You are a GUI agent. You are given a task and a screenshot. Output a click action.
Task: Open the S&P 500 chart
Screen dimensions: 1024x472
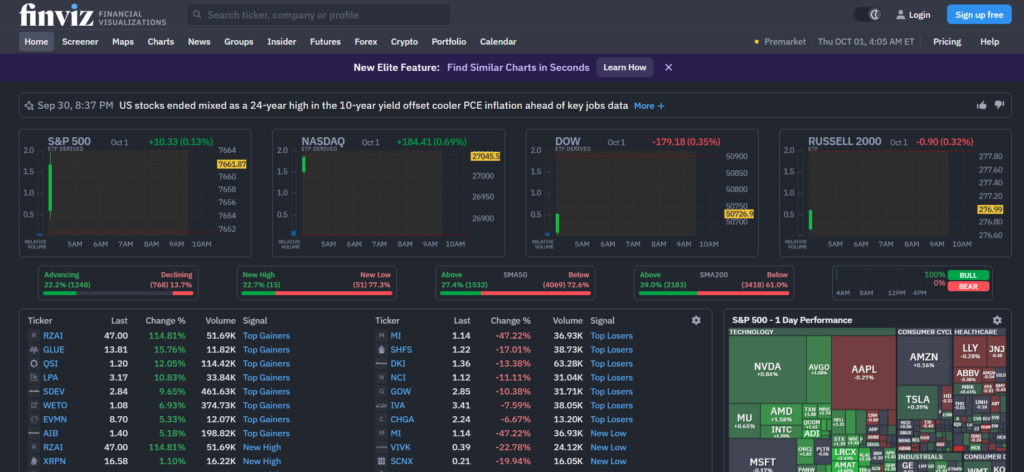click(135, 193)
